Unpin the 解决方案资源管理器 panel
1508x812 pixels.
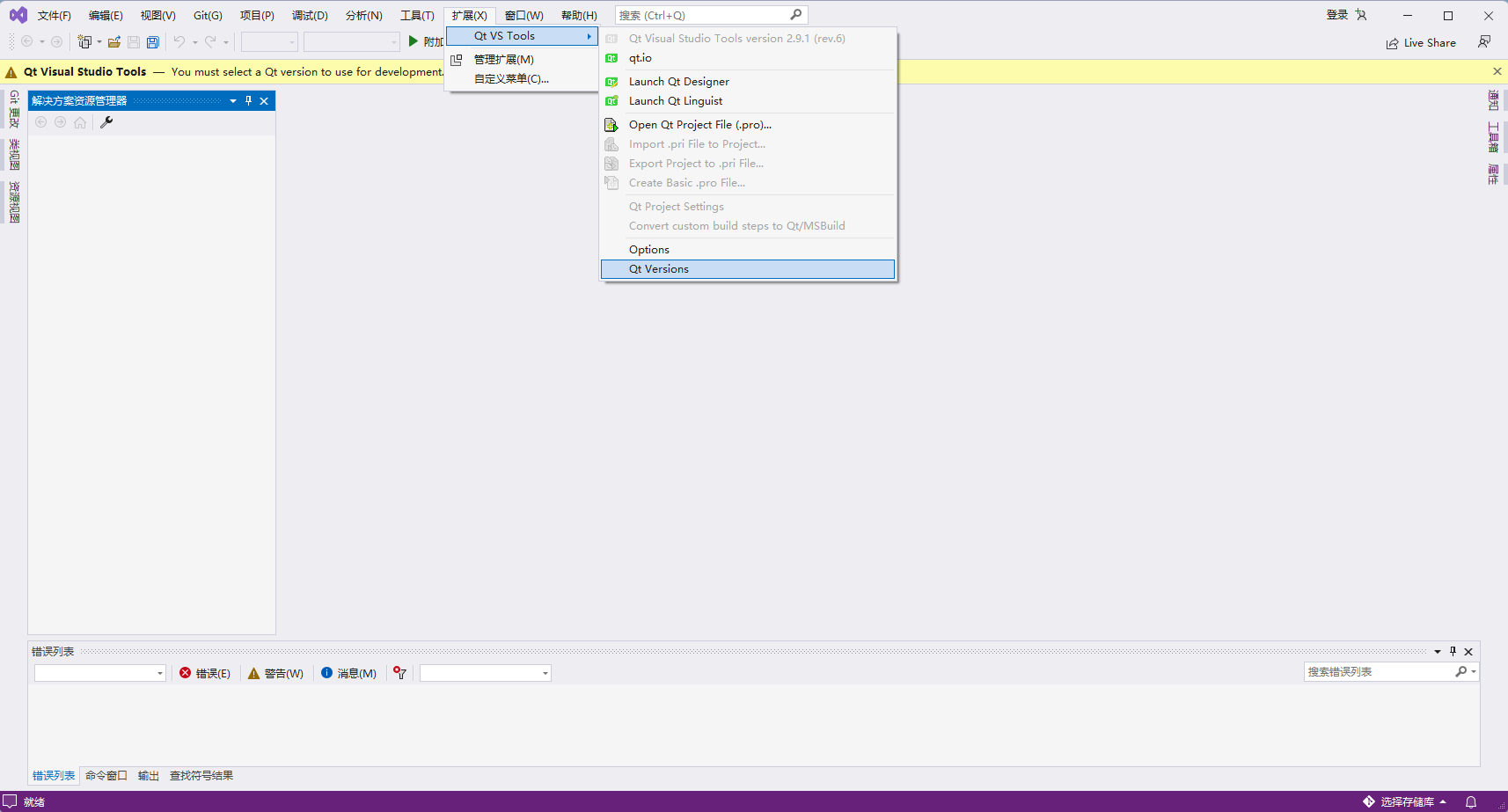247,100
